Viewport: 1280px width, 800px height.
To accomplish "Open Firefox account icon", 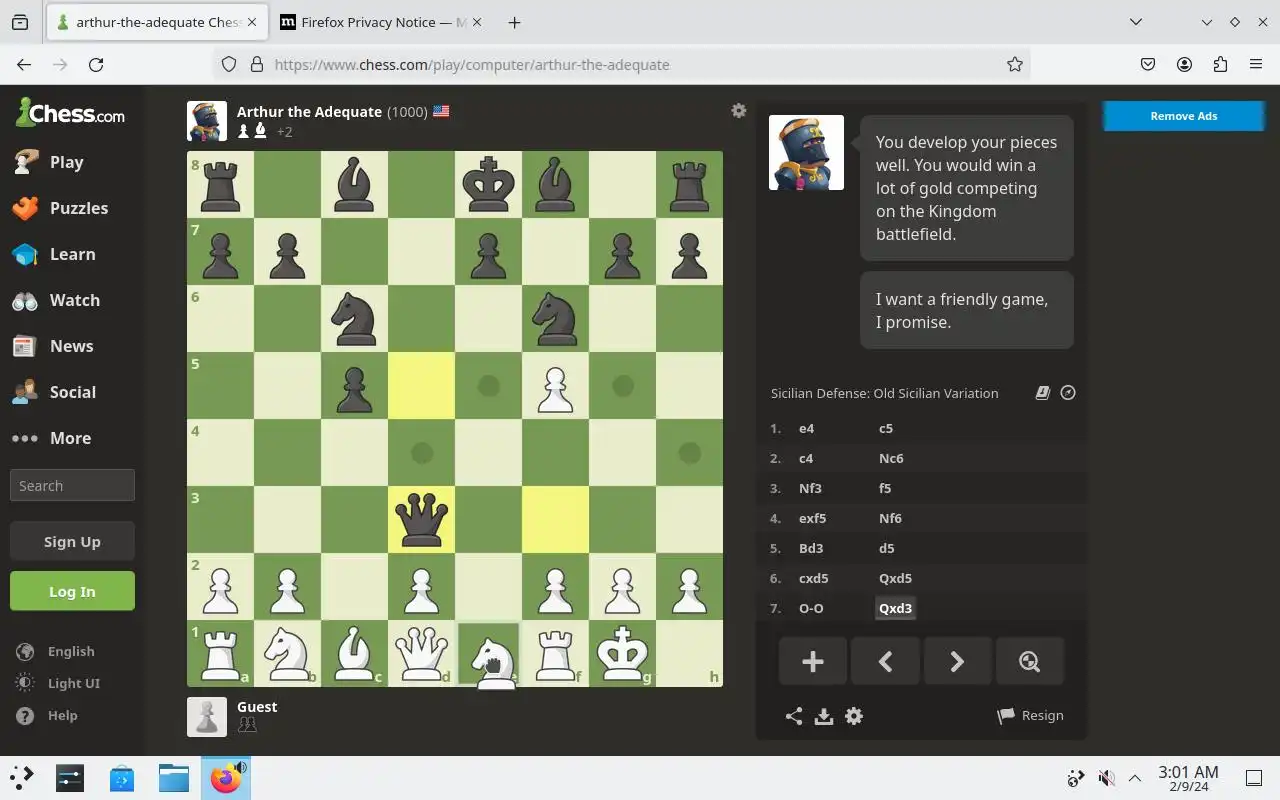I will tap(1184, 64).
